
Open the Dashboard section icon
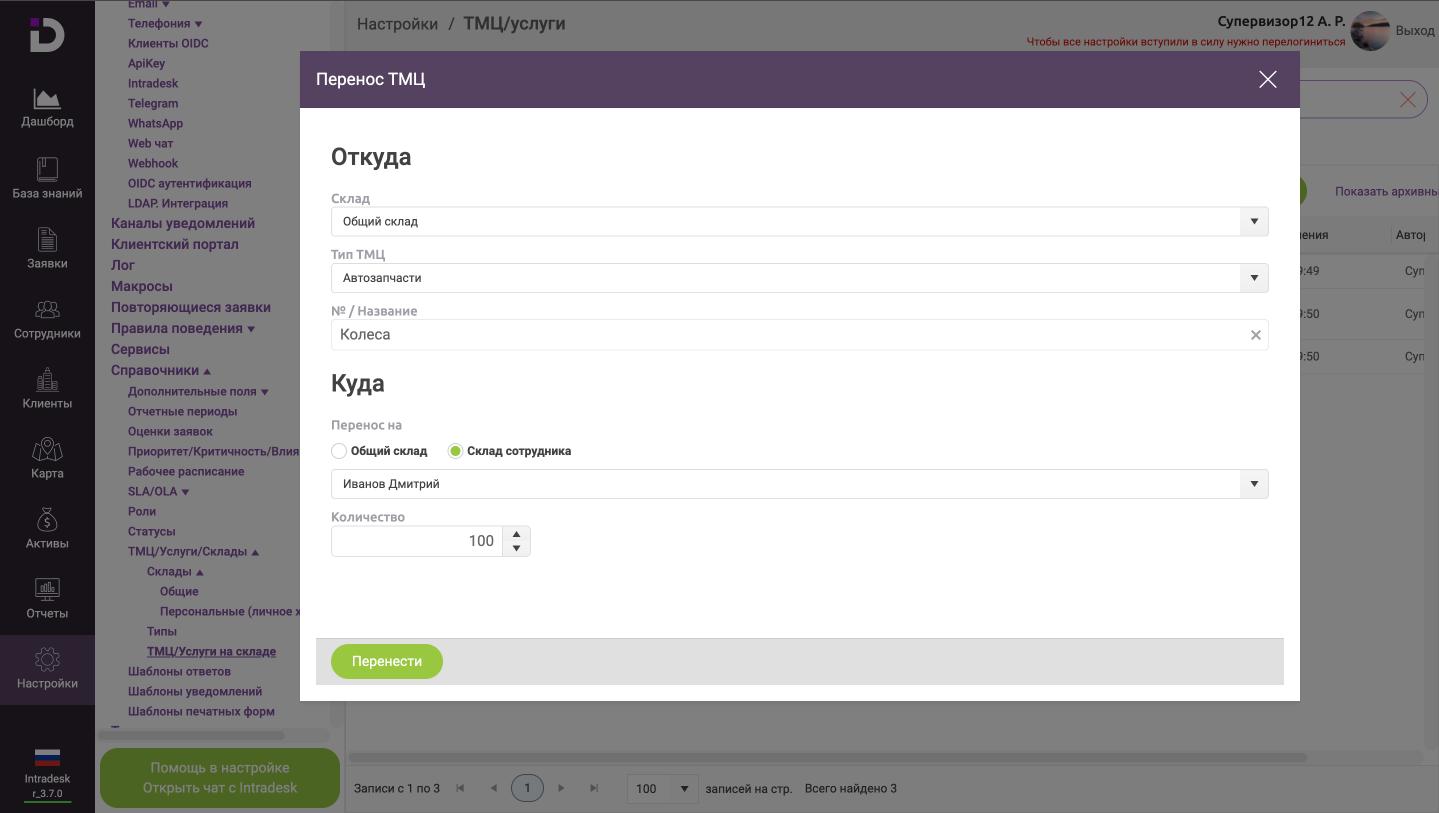tap(47, 100)
